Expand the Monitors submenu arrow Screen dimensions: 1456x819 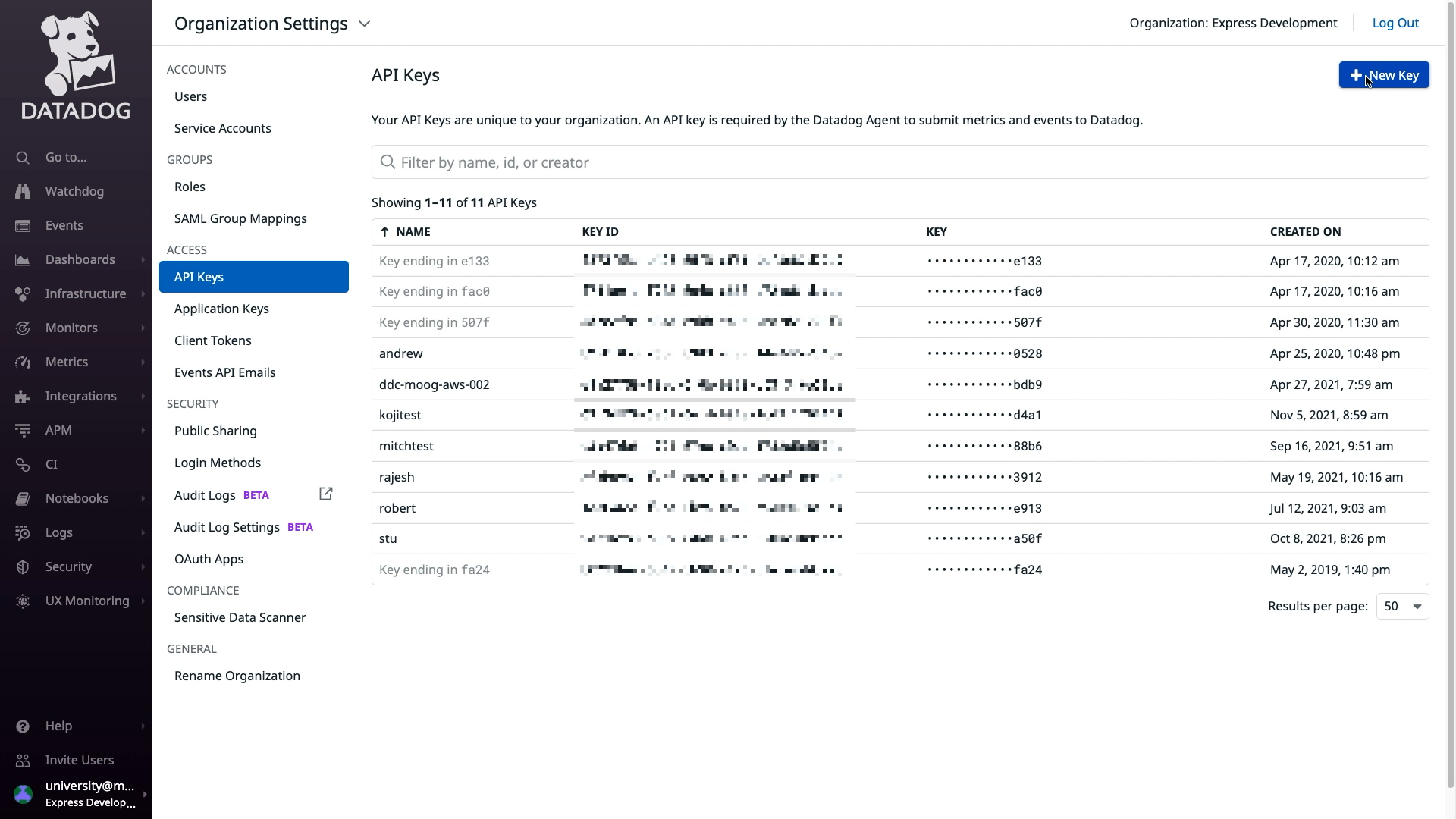(143, 328)
